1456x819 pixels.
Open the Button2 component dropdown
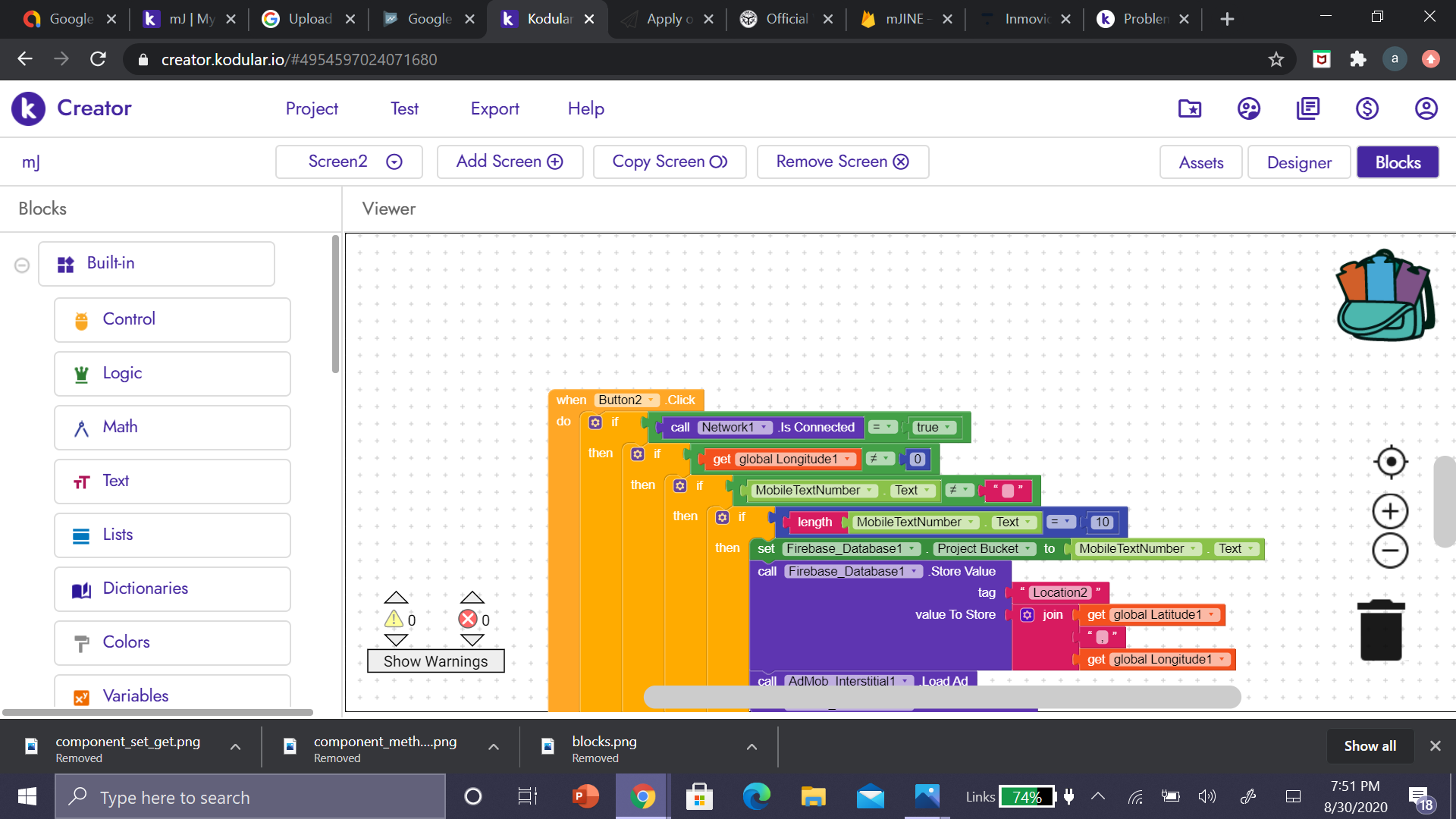626,400
